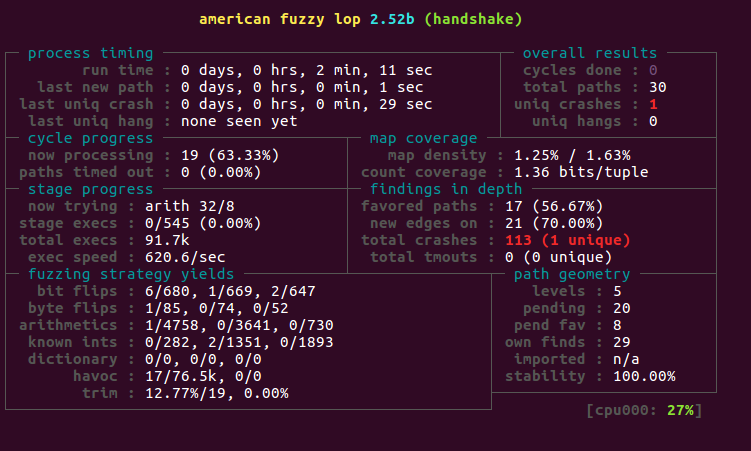
Task: Click the 'process timing' section header
Action: (91, 53)
